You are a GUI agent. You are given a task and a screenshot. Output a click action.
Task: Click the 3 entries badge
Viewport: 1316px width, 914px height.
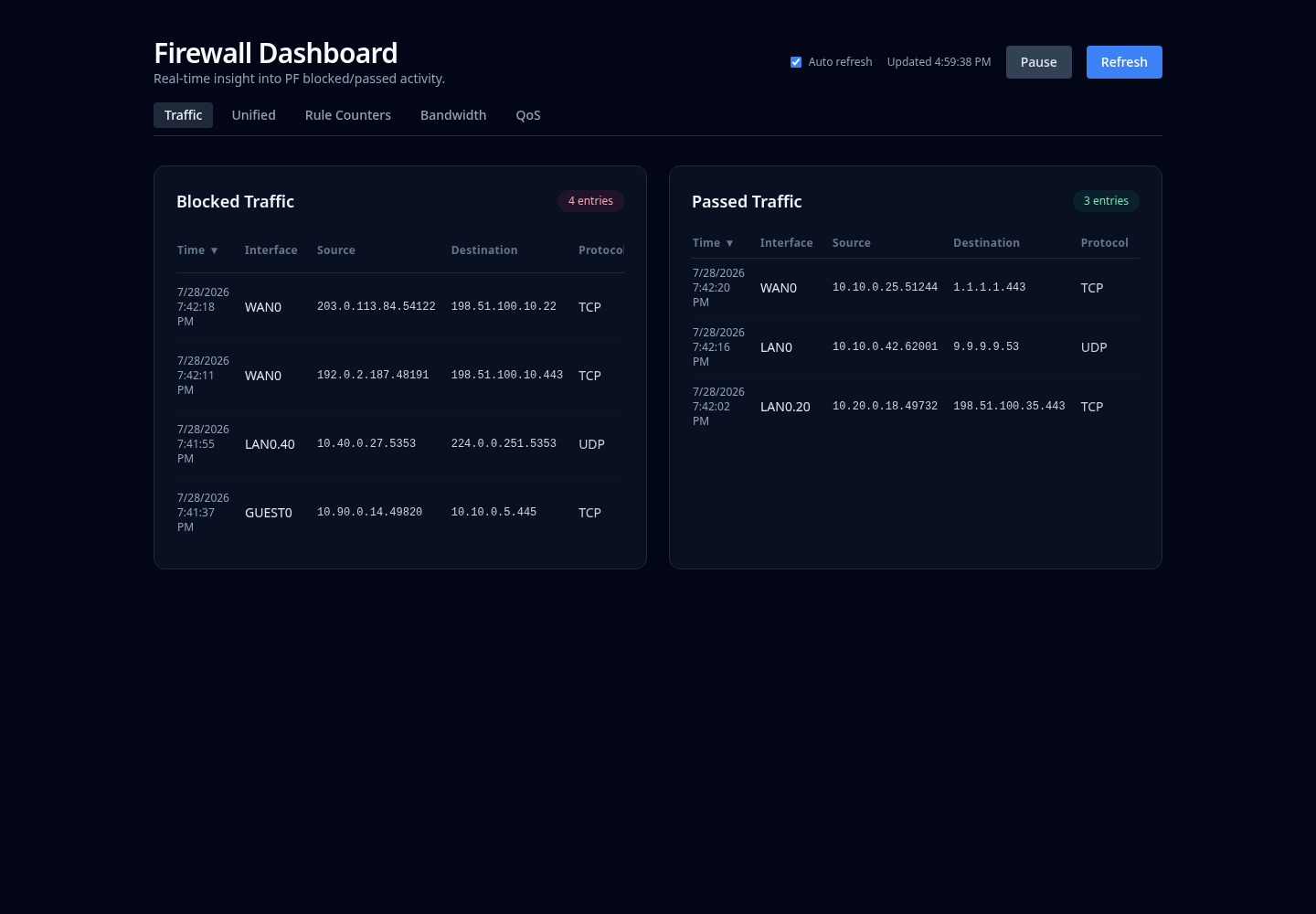[x=1106, y=201]
